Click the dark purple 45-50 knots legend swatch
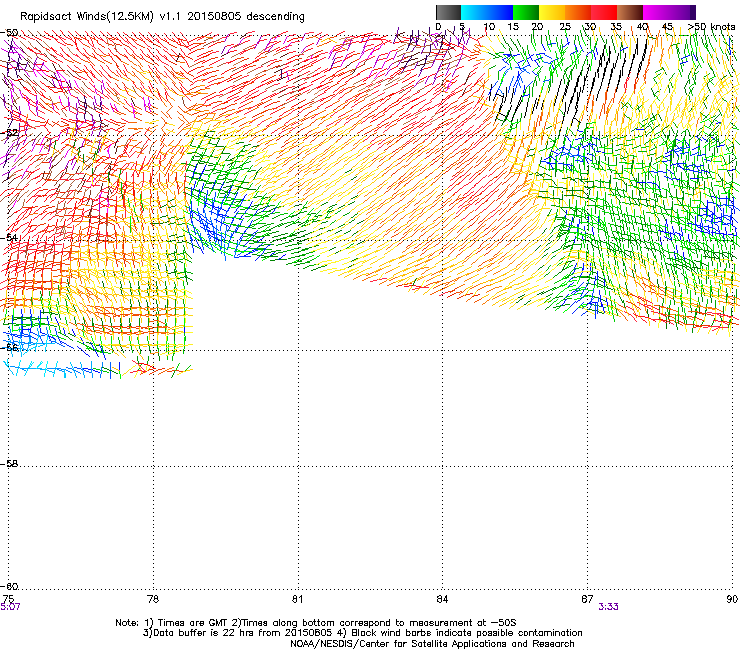Screen dimensions: 740x650 (682, 12)
